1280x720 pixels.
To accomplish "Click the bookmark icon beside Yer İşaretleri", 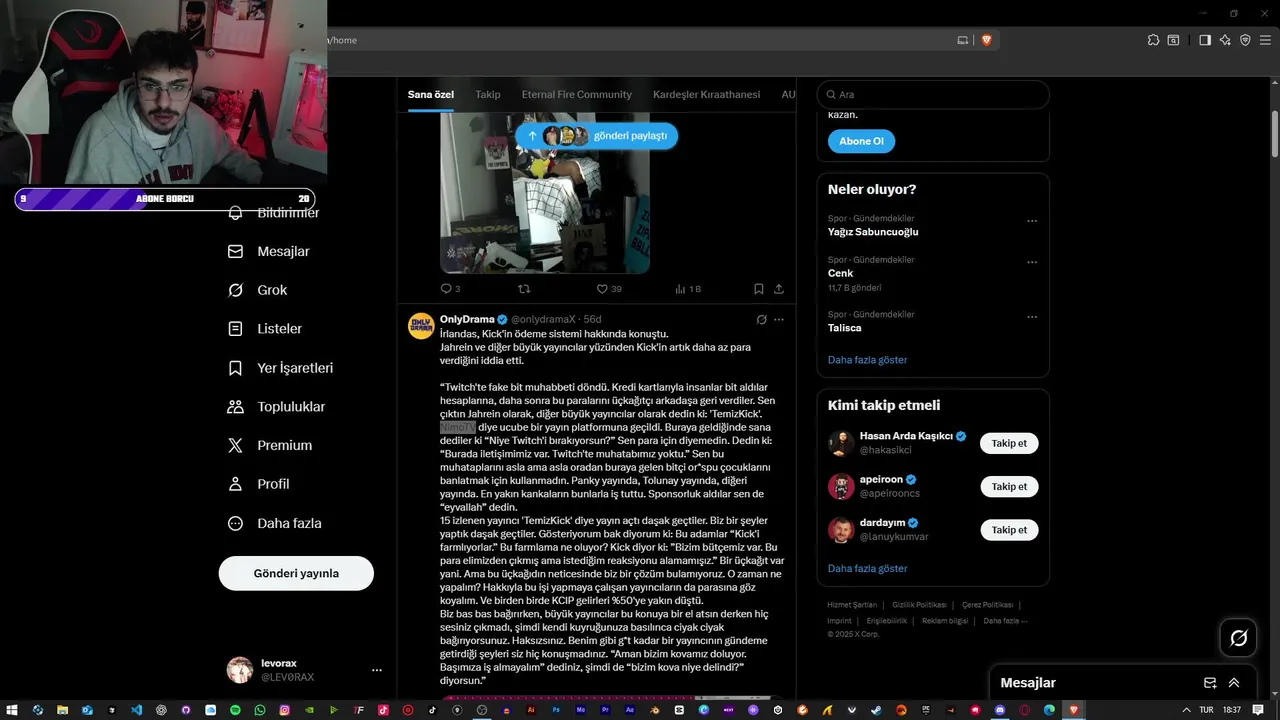I will point(235,368).
